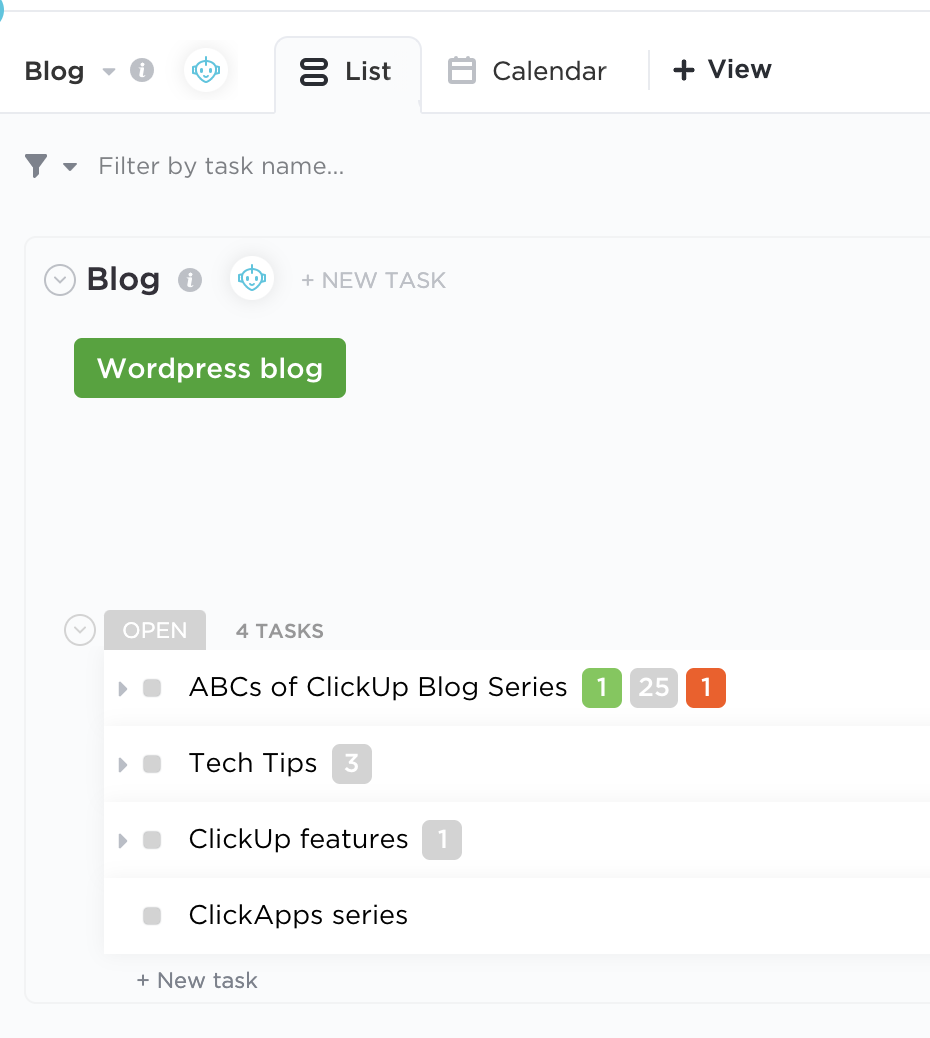Collapse the OPEN status group
Viewport: 930px width, 1038px height.
click(x=80, y=630)
